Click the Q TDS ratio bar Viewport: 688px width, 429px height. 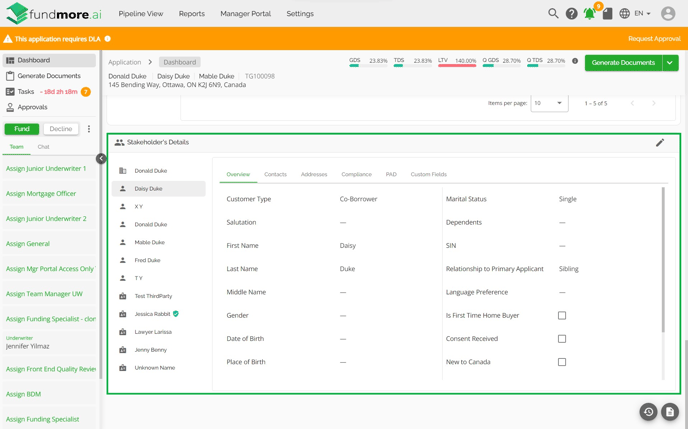coord(546,65)
